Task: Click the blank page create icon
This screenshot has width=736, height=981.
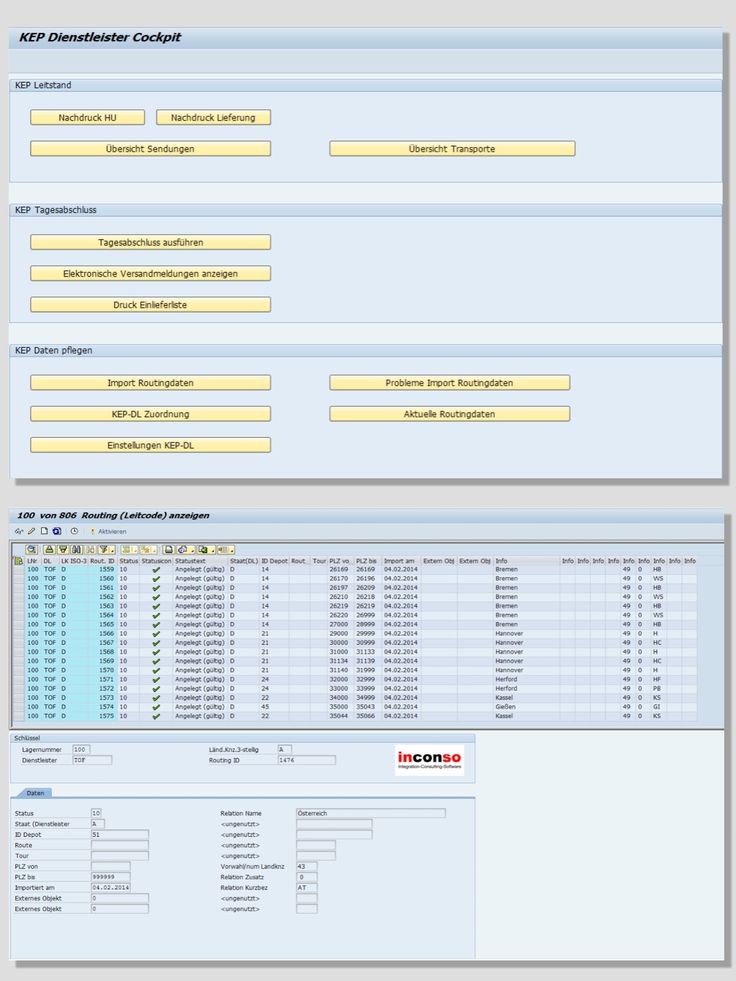Action: pyautogui.click(x=44, y=531)
